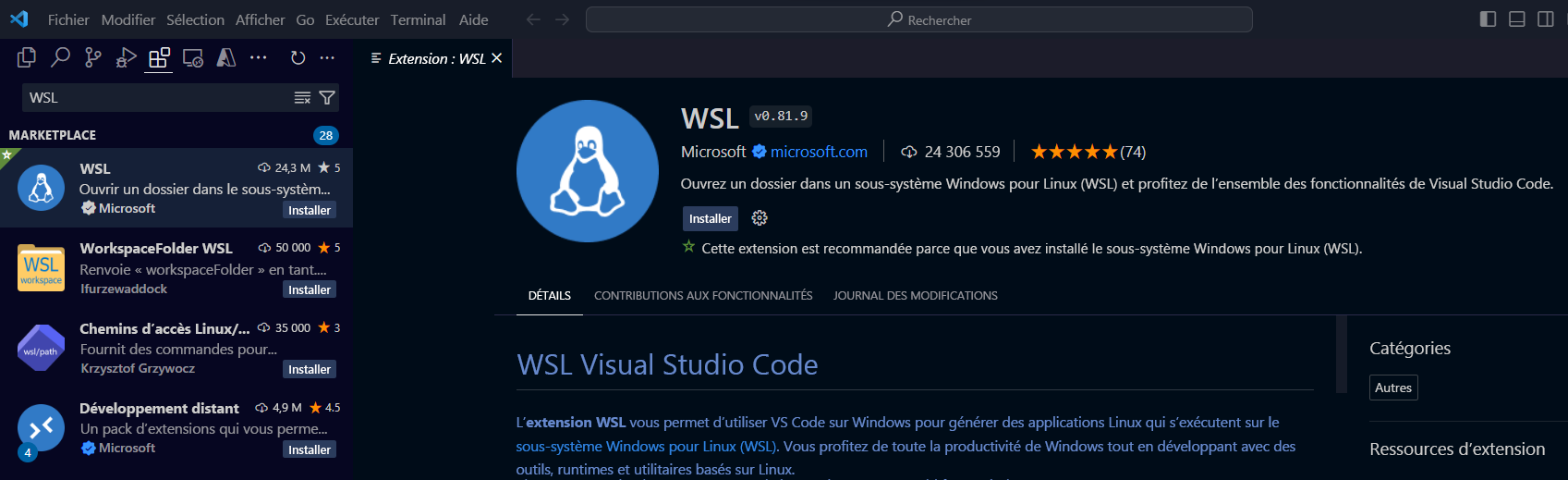This screenshot has width=1568, height=480.
Task: Open the Azure view icon
Action: (x=225, y=57)
